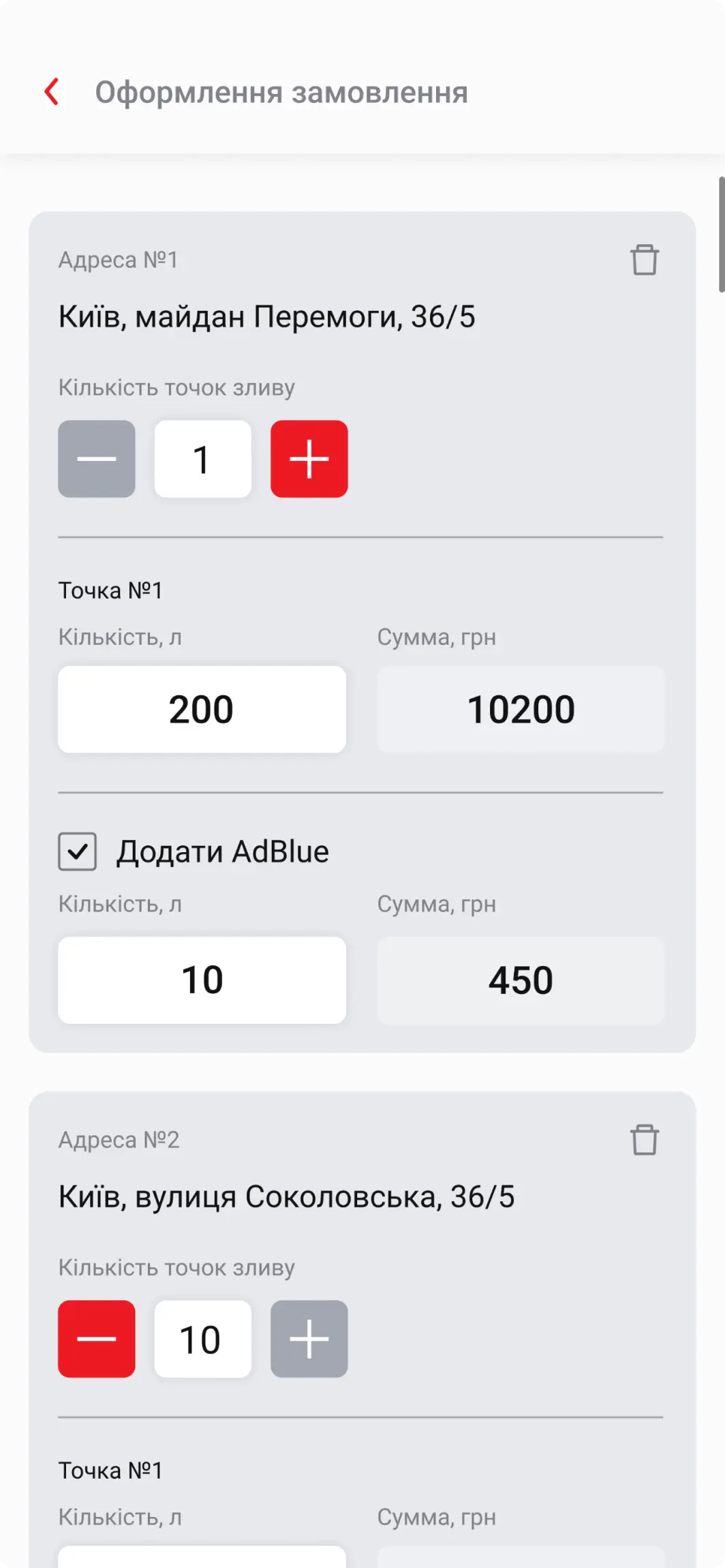This screenshot has width=725, height=1568.
Task: Select address Київ, вулиця Соколовська, 36/5
Action: pyautogui.click(x=286, y=1197)
